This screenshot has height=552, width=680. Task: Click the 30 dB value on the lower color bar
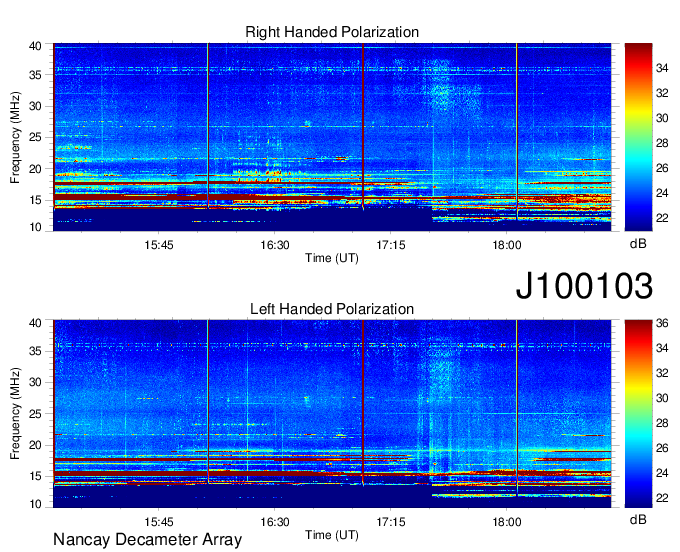[x=662, y=398]
